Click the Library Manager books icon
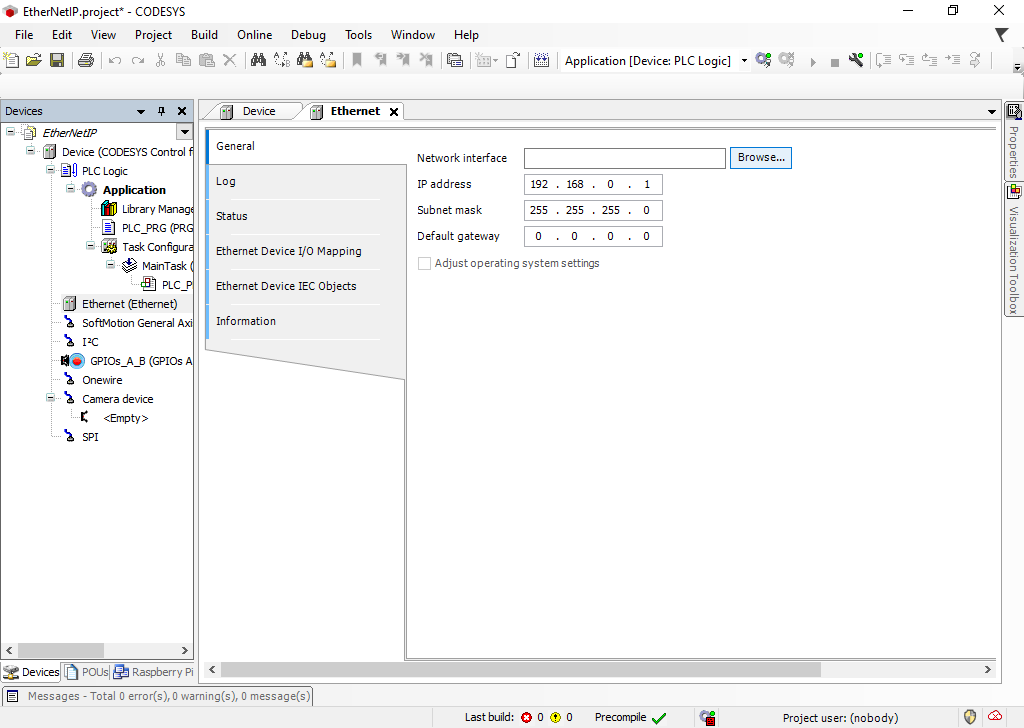This screenshot has width=1024, height=728. (109, 209)
